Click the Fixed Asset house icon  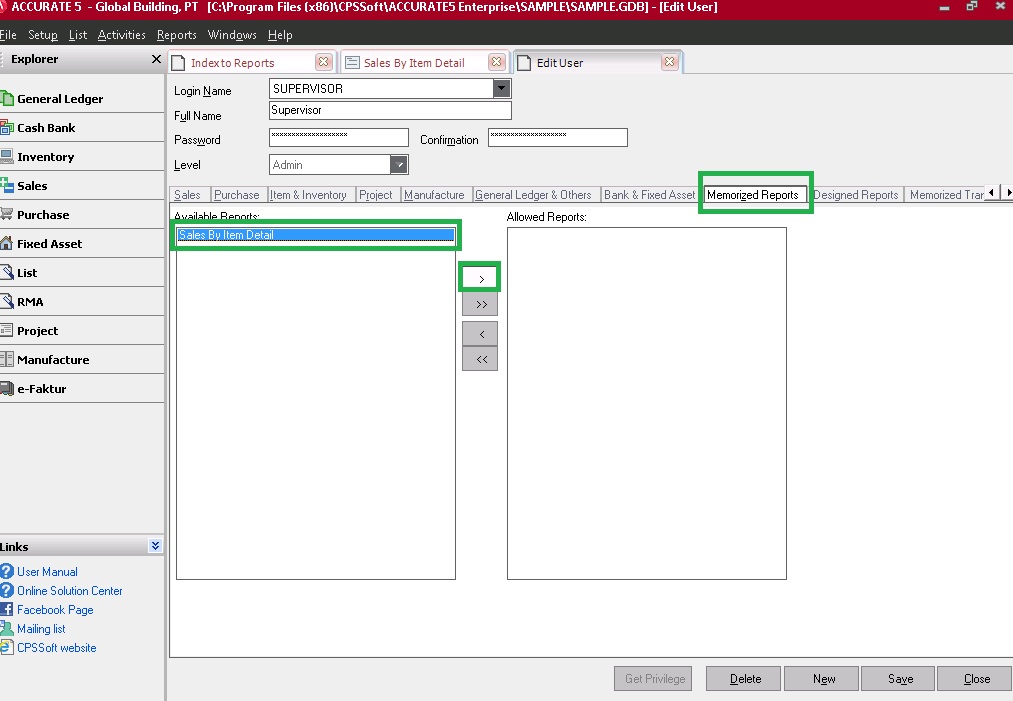click(7, 244)
